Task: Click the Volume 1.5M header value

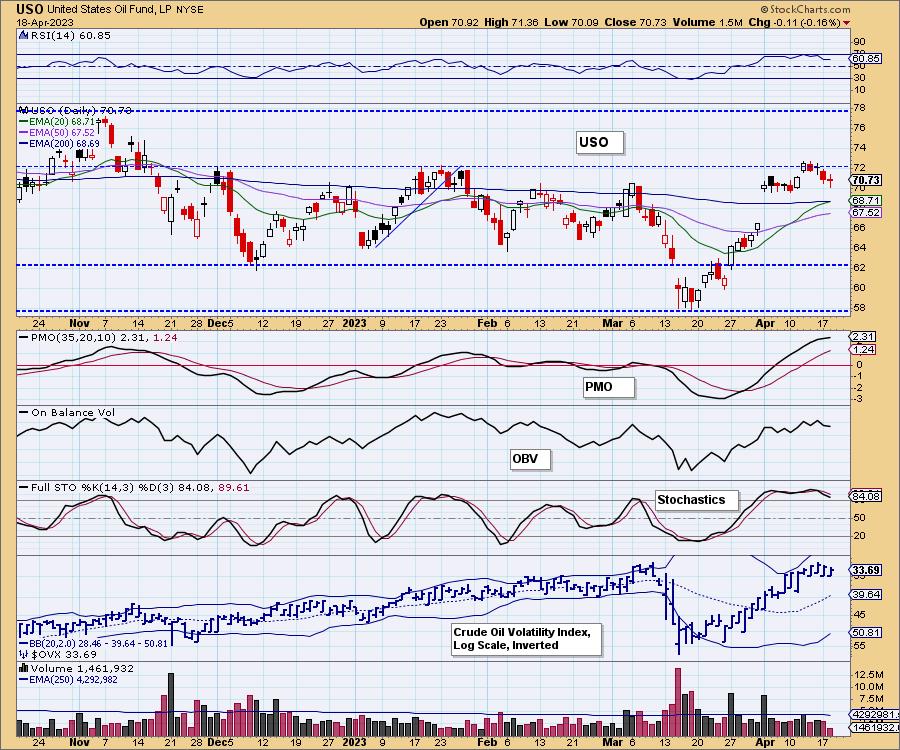Action: [707, 22]
